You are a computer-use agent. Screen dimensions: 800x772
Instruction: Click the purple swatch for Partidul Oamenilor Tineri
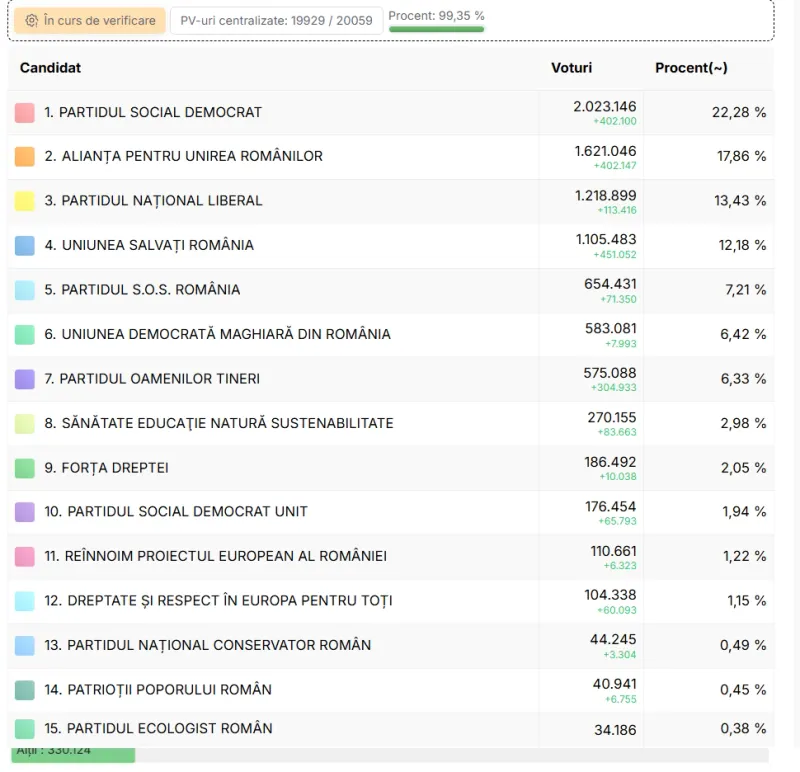click(x=24, y=379)
